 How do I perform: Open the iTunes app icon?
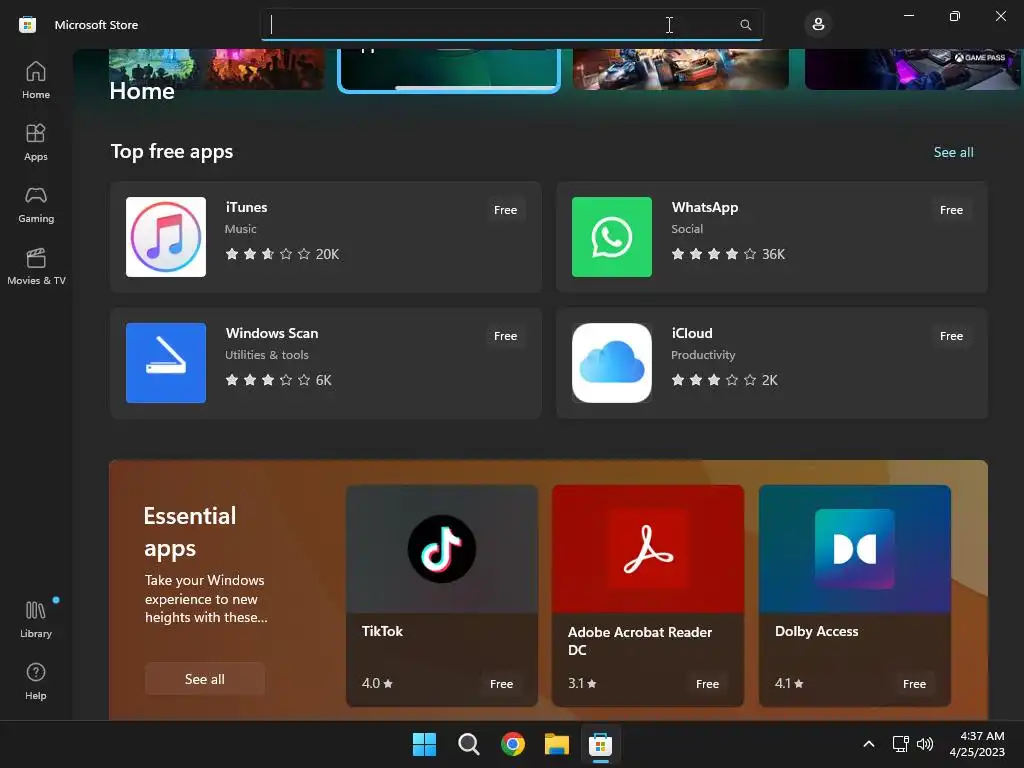tap(166, 237)
